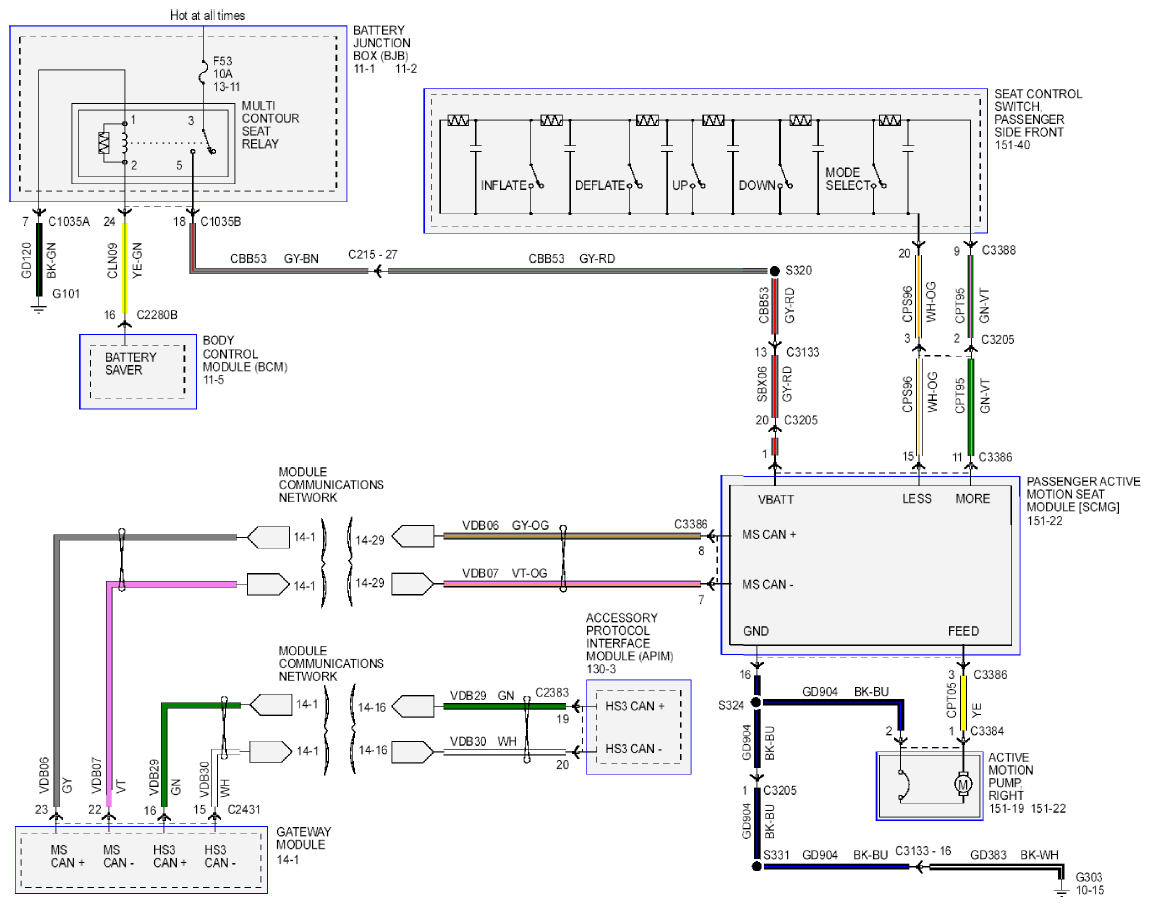The image size is (1150, 906).
Task: Open the Gateway Module box
Action: (142, 860)
